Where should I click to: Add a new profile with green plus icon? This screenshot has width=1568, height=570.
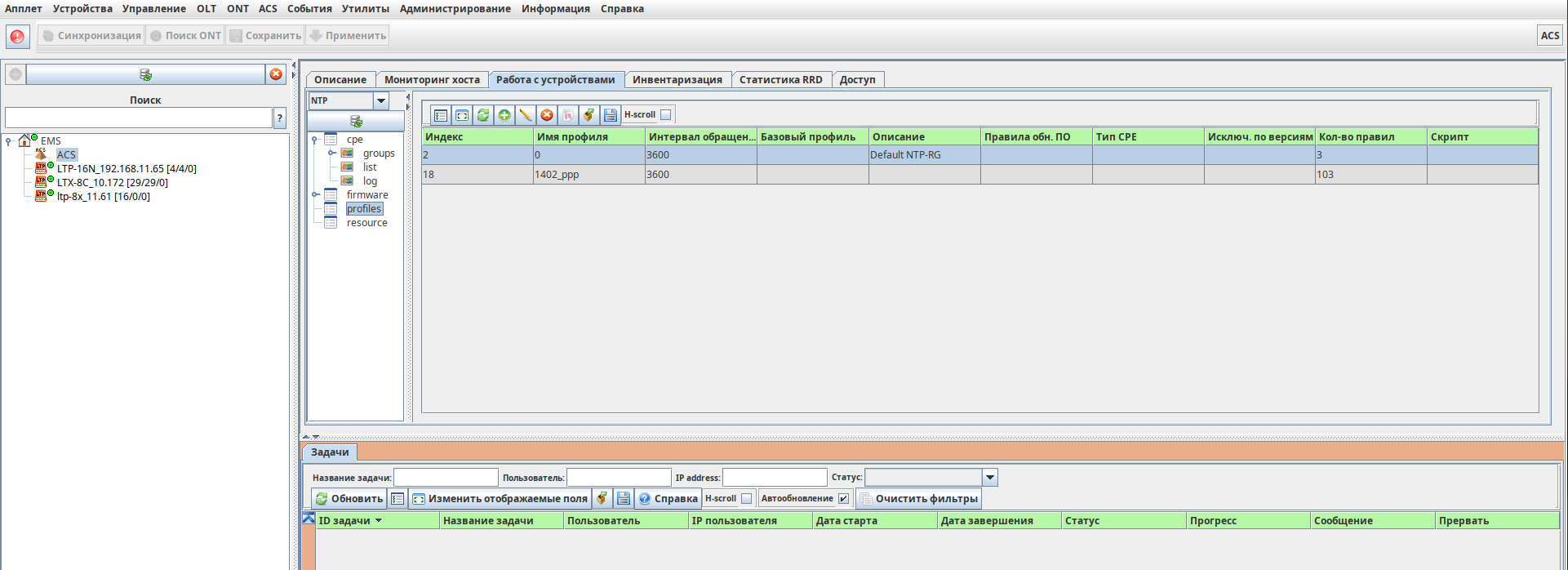[x=504, y=115]
